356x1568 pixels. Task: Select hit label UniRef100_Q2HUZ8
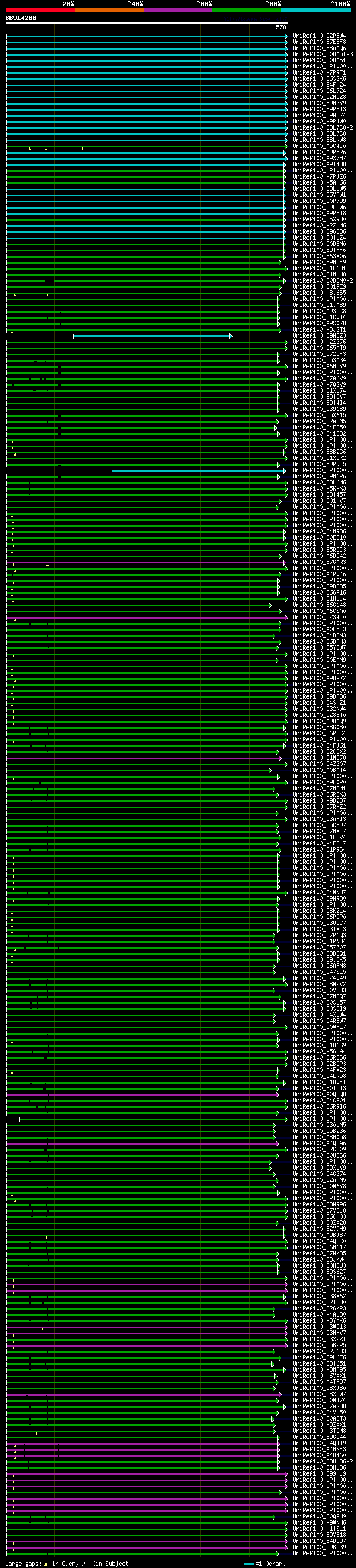tap(319, 97)
